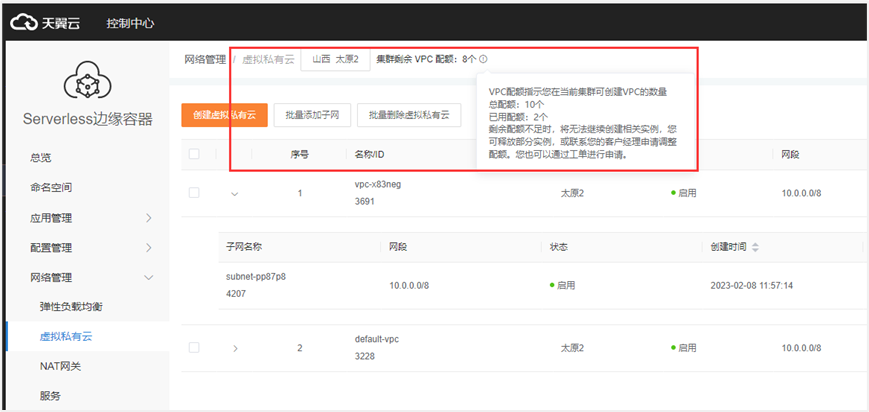Toggle the select-all header checkbox

[x=194, y=154]
